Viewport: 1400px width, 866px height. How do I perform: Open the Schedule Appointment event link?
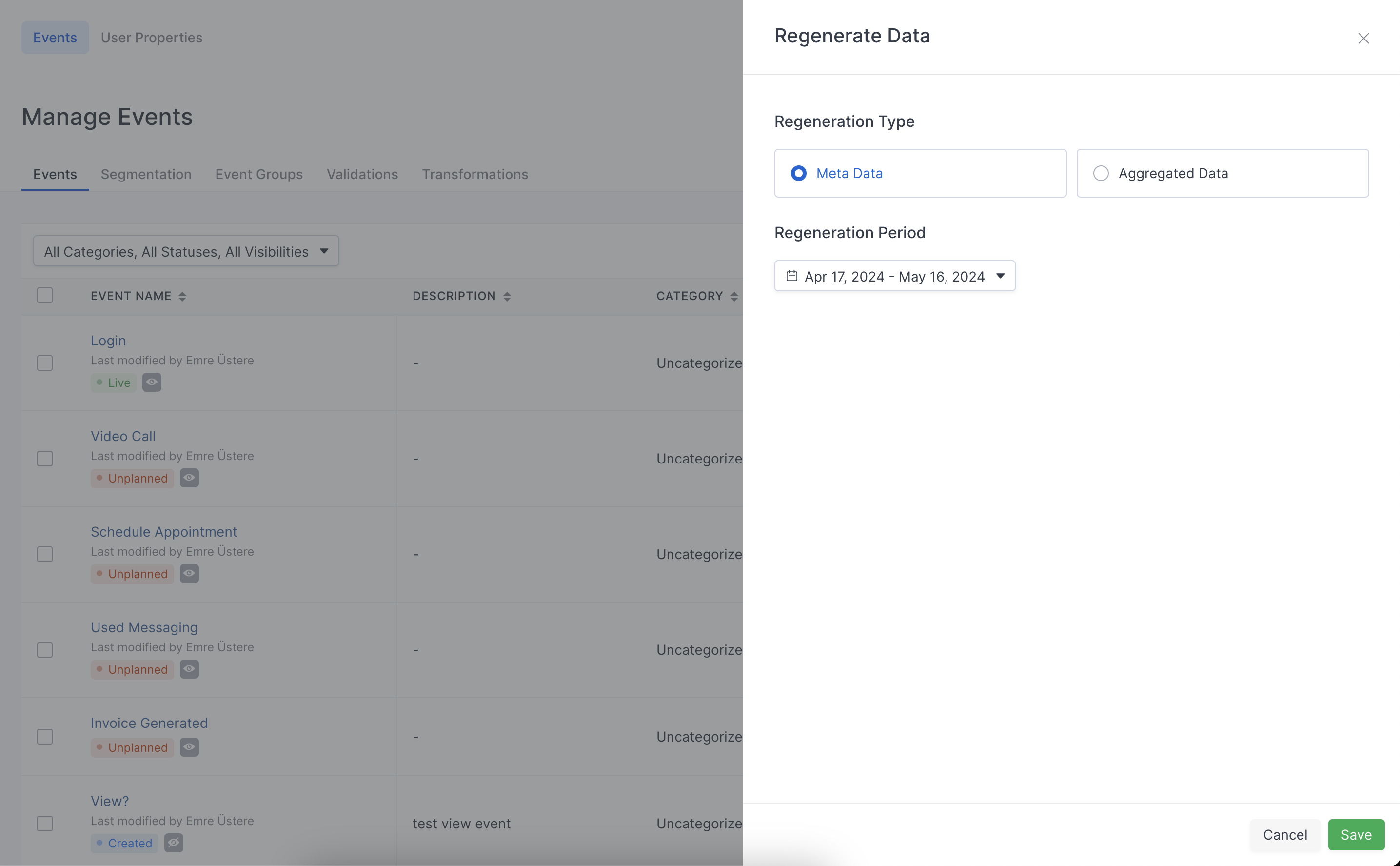tap(164, 531)
